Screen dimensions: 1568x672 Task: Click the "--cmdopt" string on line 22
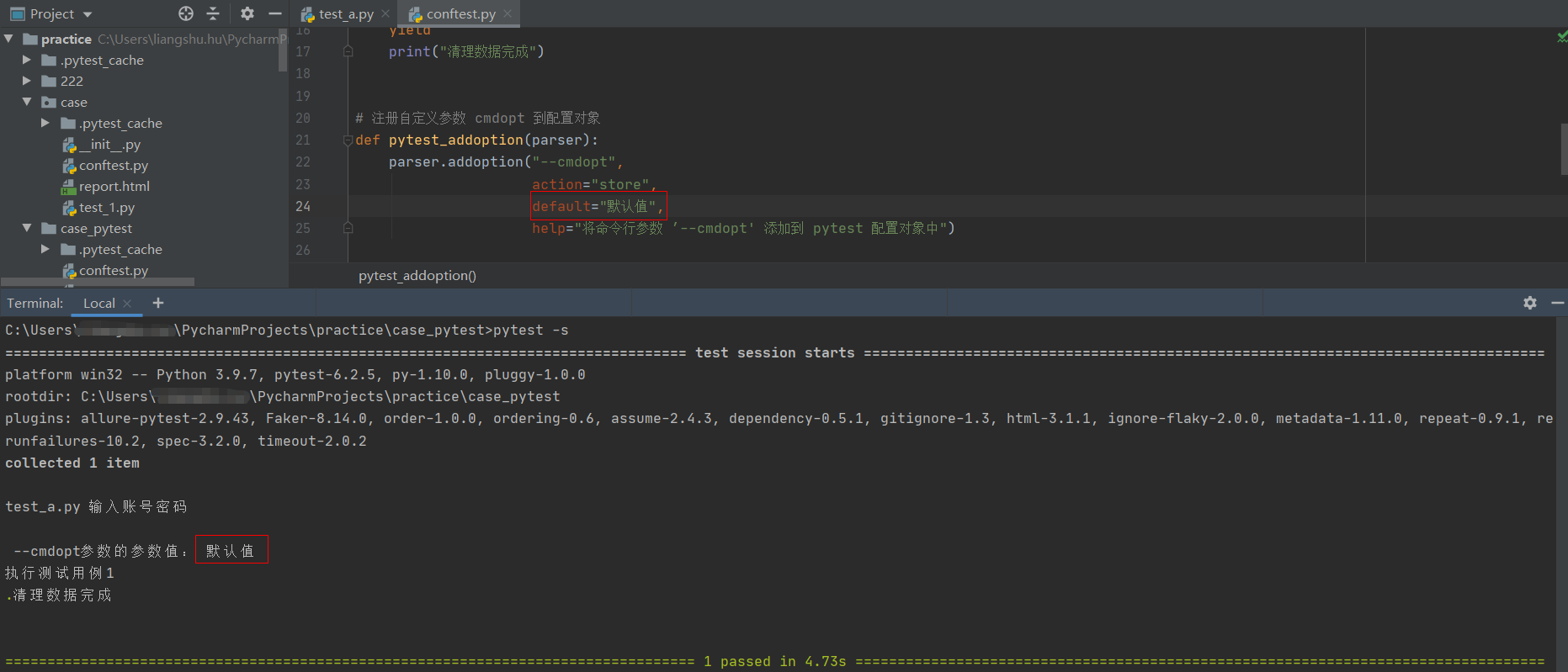[x=573, y=161]
